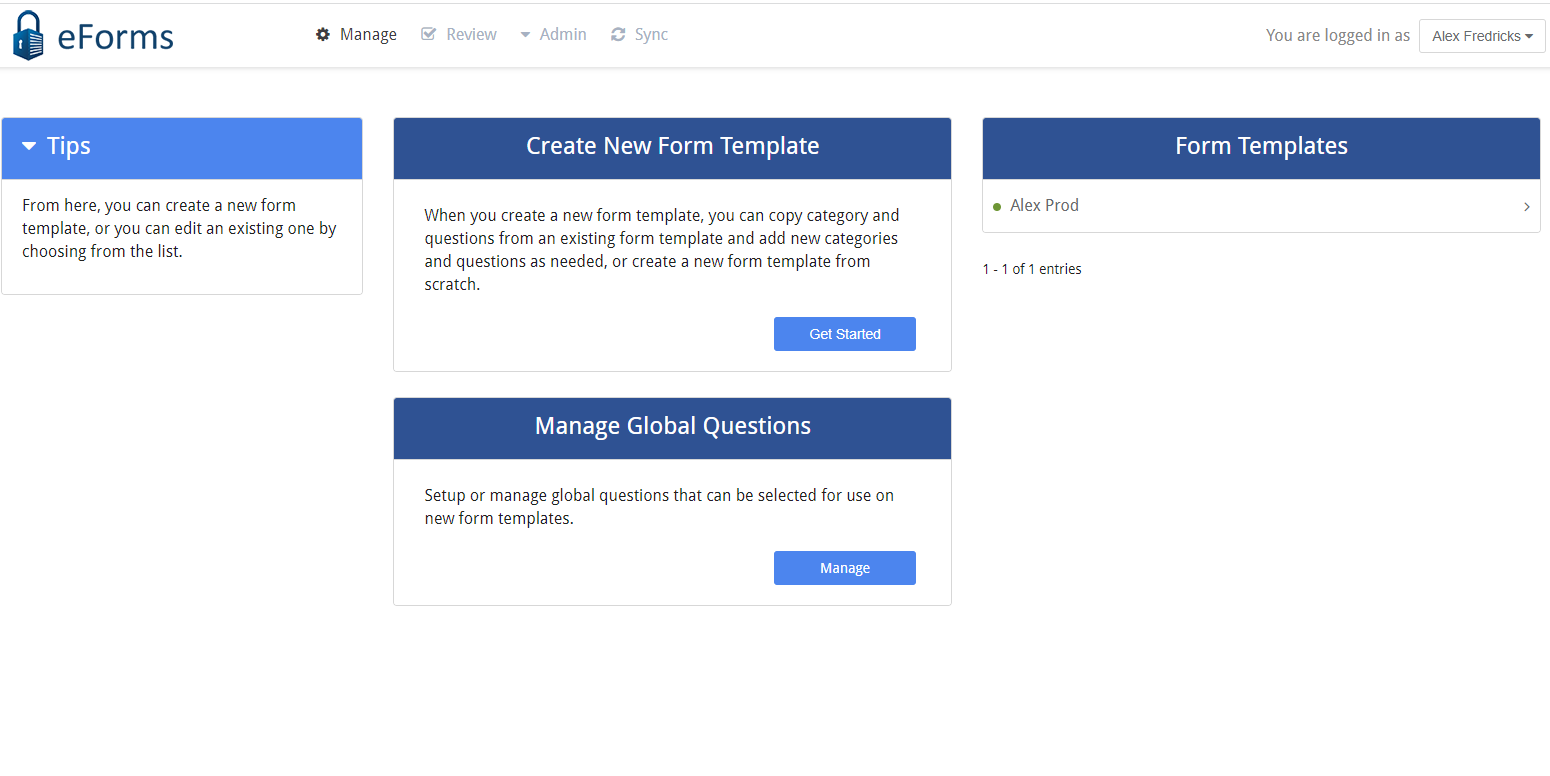Click the '1 - 1 of 1 entries' text
This screenshot has width=1550, height=776.
point(1032,269)
